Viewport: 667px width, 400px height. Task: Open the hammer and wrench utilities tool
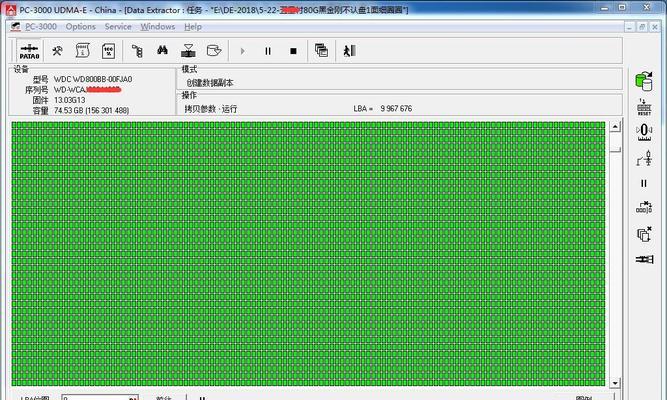57,51
